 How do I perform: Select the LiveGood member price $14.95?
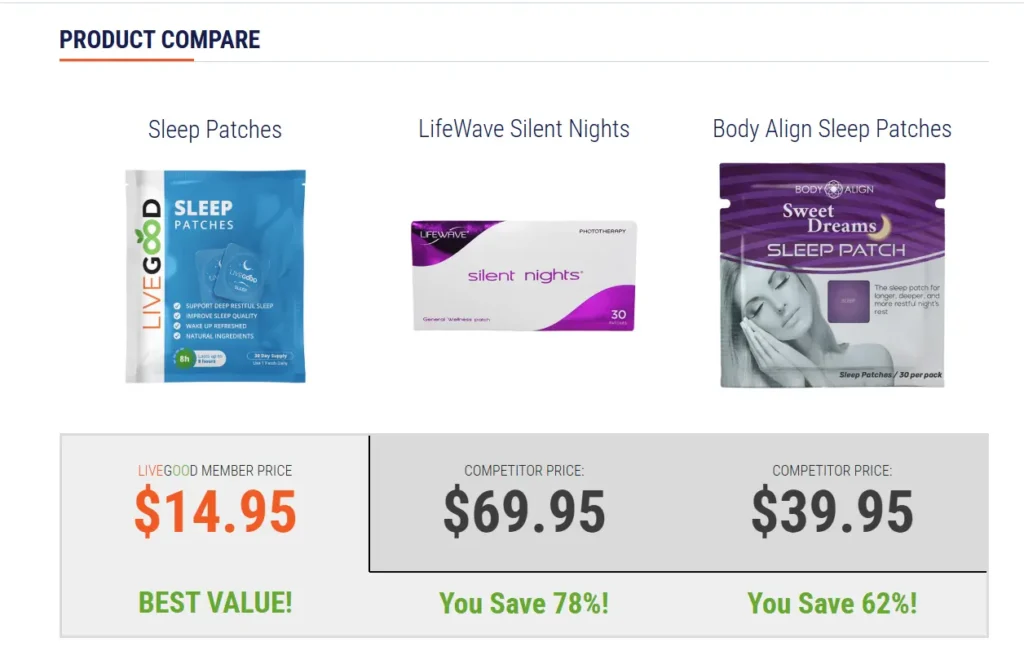pyautogui.click(x=215, y=511)
